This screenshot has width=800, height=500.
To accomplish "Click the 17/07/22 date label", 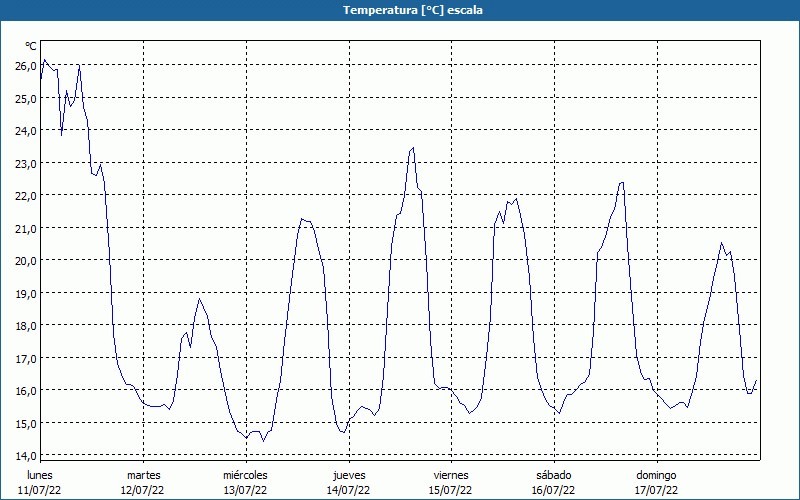I will click(657, 490).
